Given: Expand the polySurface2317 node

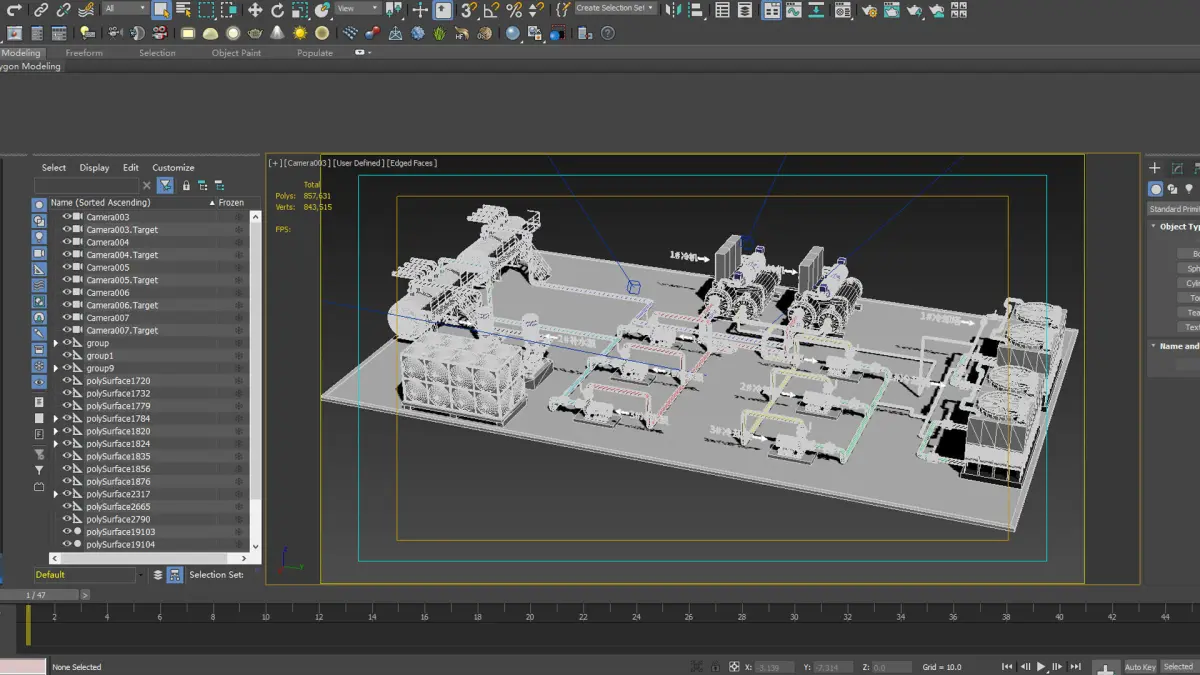Looking at the screenshot, I should [x=56, y=494].
